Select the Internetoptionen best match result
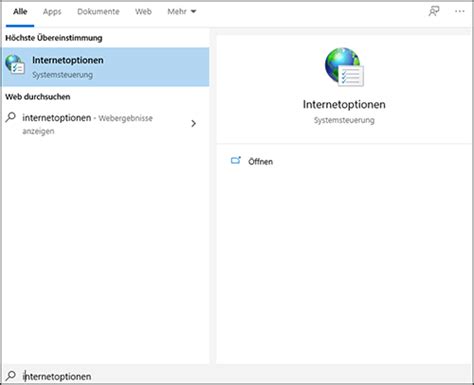 tap(106, 67)
